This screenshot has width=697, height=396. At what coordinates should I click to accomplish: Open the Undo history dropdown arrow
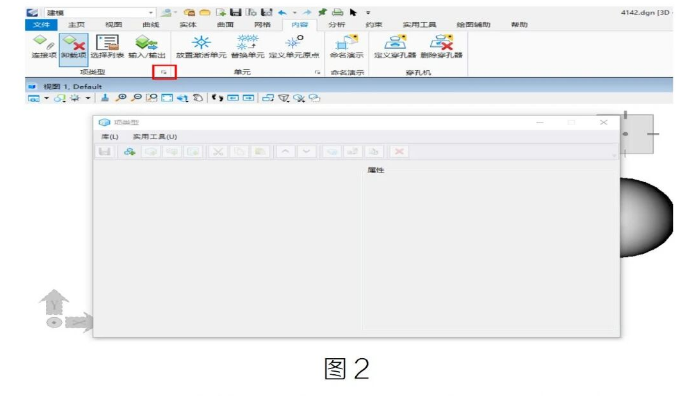click(294, 12)
